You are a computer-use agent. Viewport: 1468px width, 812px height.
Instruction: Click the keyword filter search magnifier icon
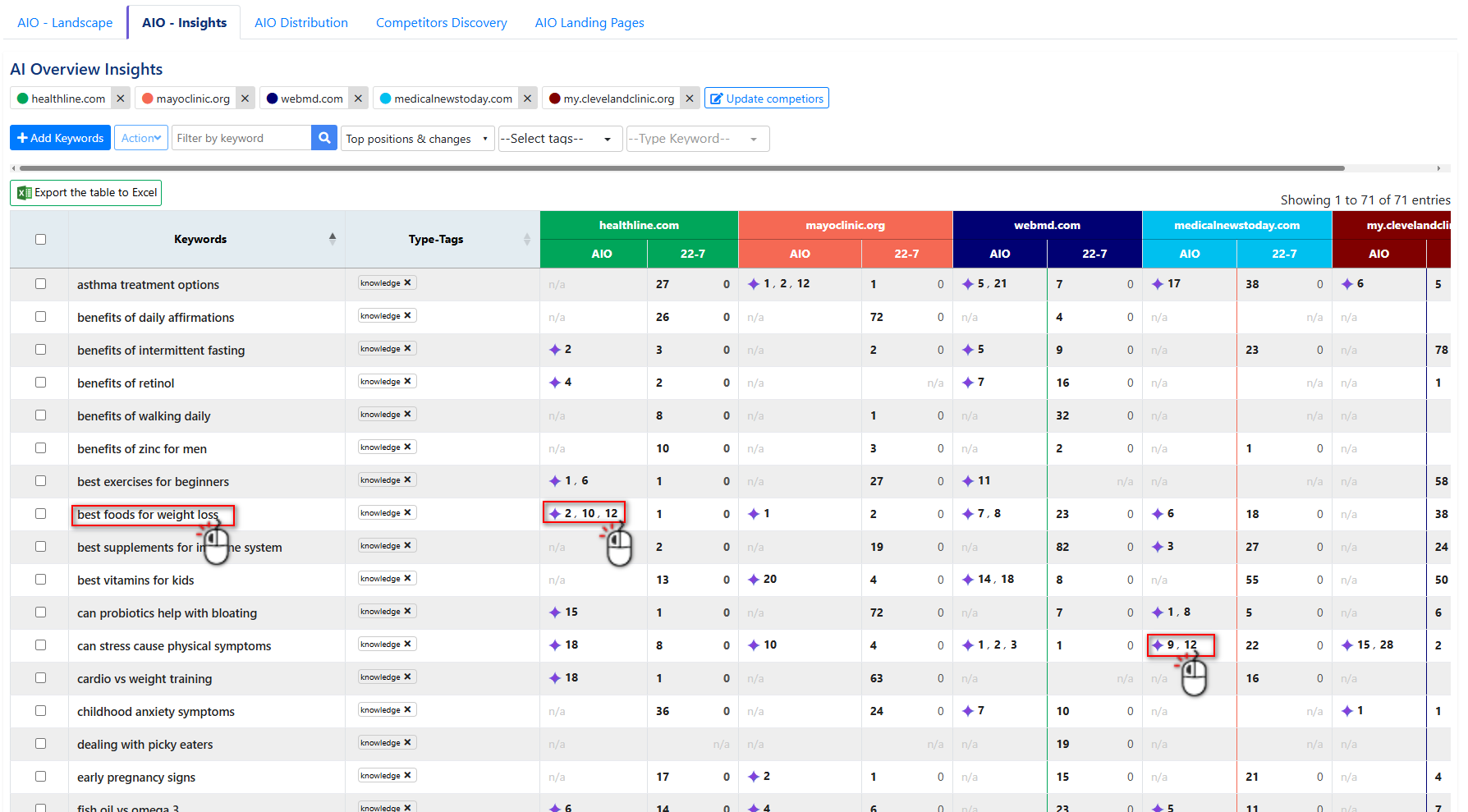pos(324,138)
